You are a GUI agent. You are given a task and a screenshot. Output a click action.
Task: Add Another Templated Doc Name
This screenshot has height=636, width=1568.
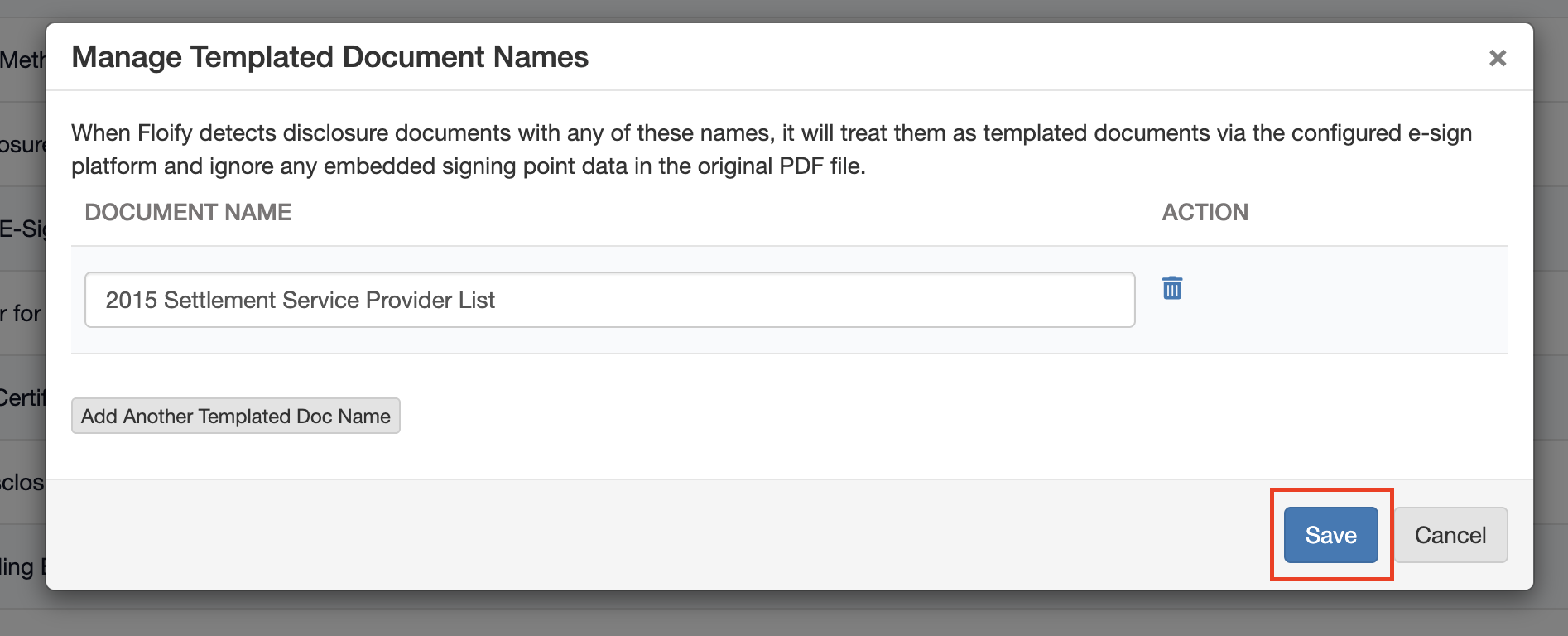(235, 416)
